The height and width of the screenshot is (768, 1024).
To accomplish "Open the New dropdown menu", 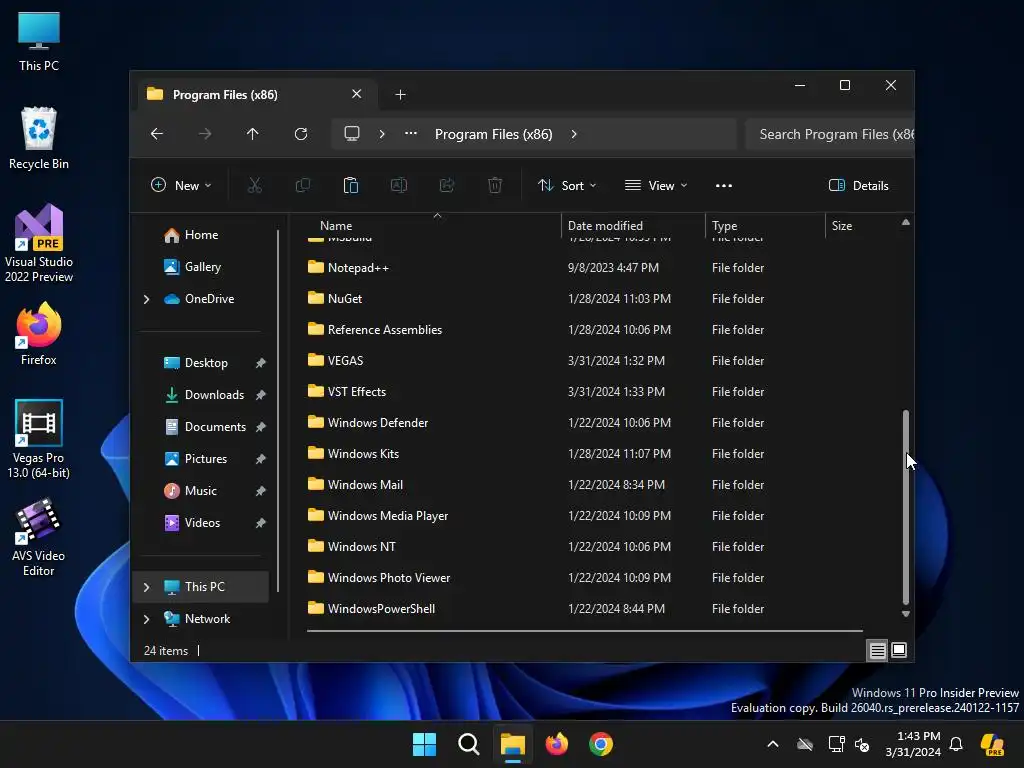I will pos(181,185).
